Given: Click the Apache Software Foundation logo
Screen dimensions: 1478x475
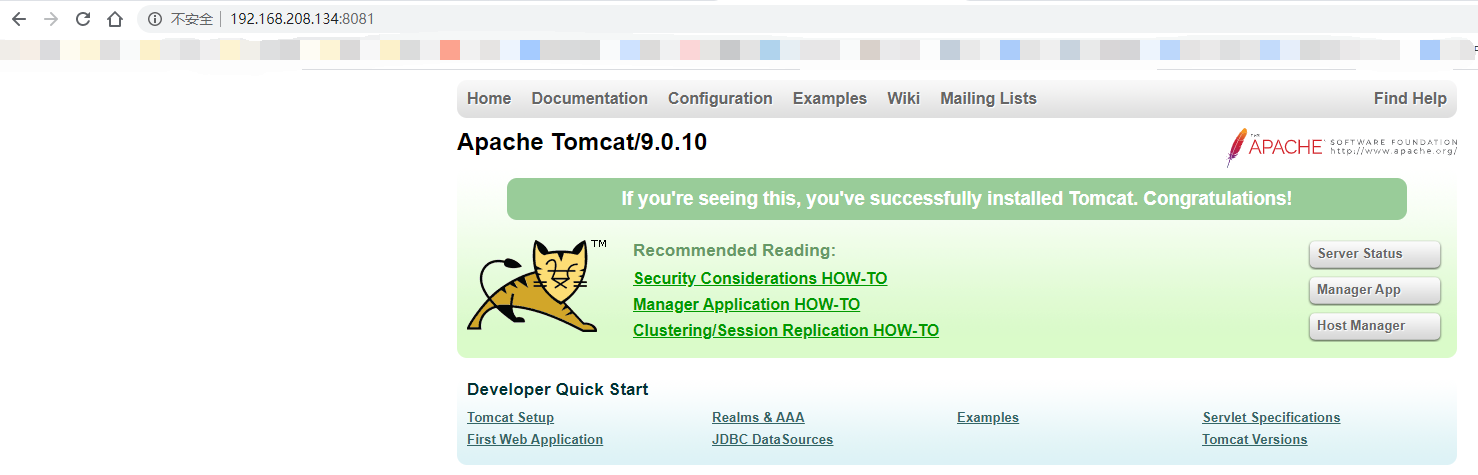Looking at the screenshot, I should coord(1342,147).
